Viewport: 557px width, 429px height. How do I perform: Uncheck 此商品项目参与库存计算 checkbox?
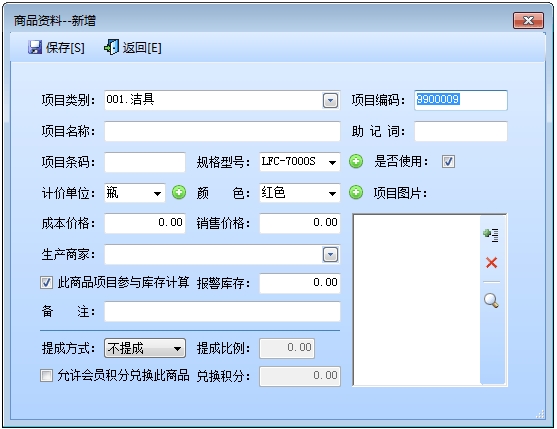[46, 283]
